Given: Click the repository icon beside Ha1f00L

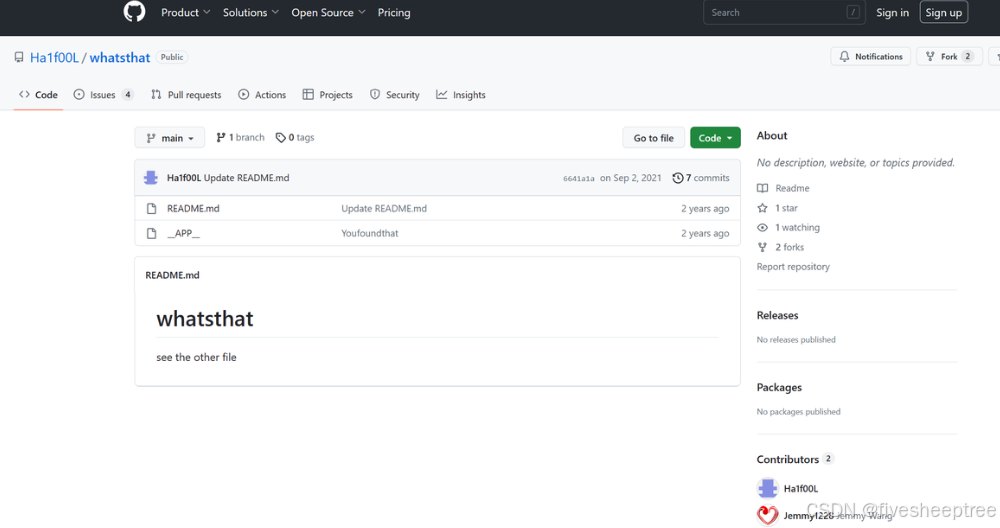Looking at the screenshot, I should pos(19,57).
